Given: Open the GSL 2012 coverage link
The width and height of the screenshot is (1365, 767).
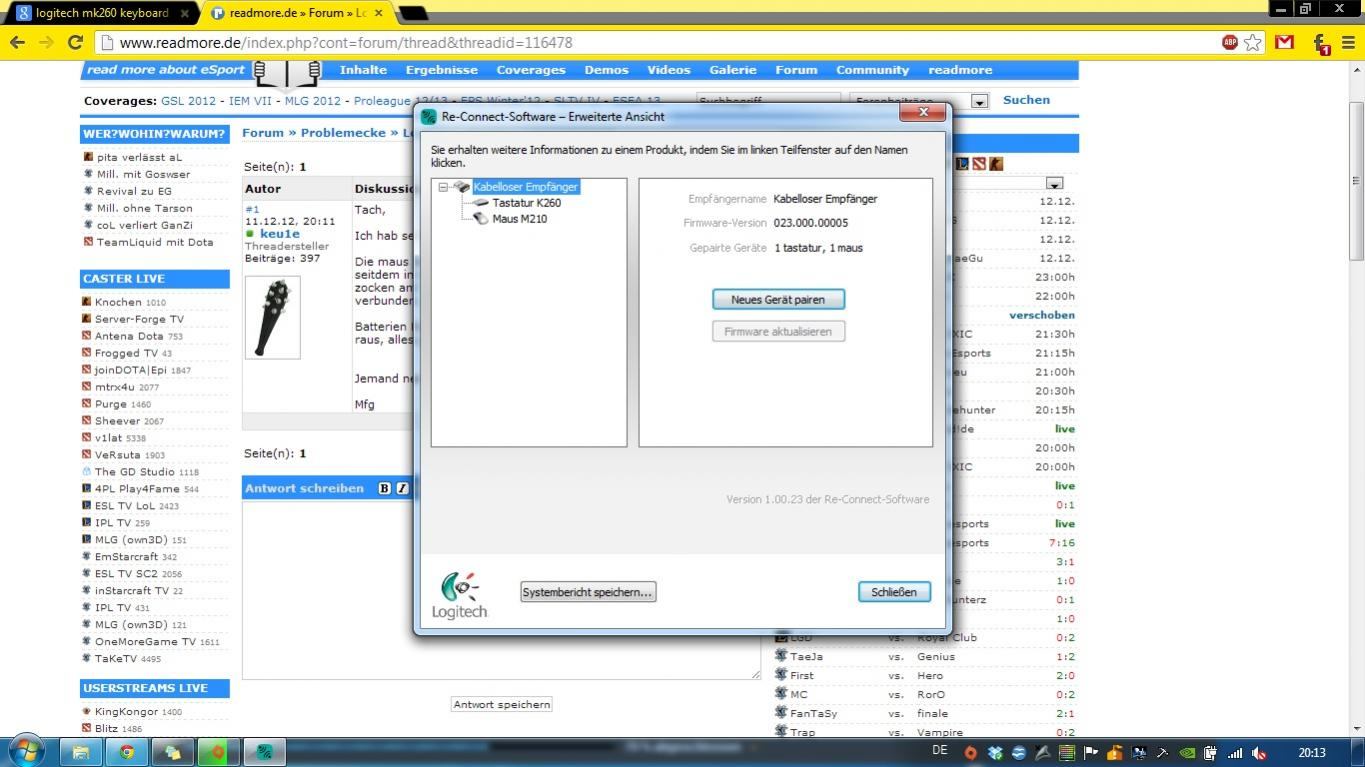Looking at the screenshot, I should [x=188, y=101].
